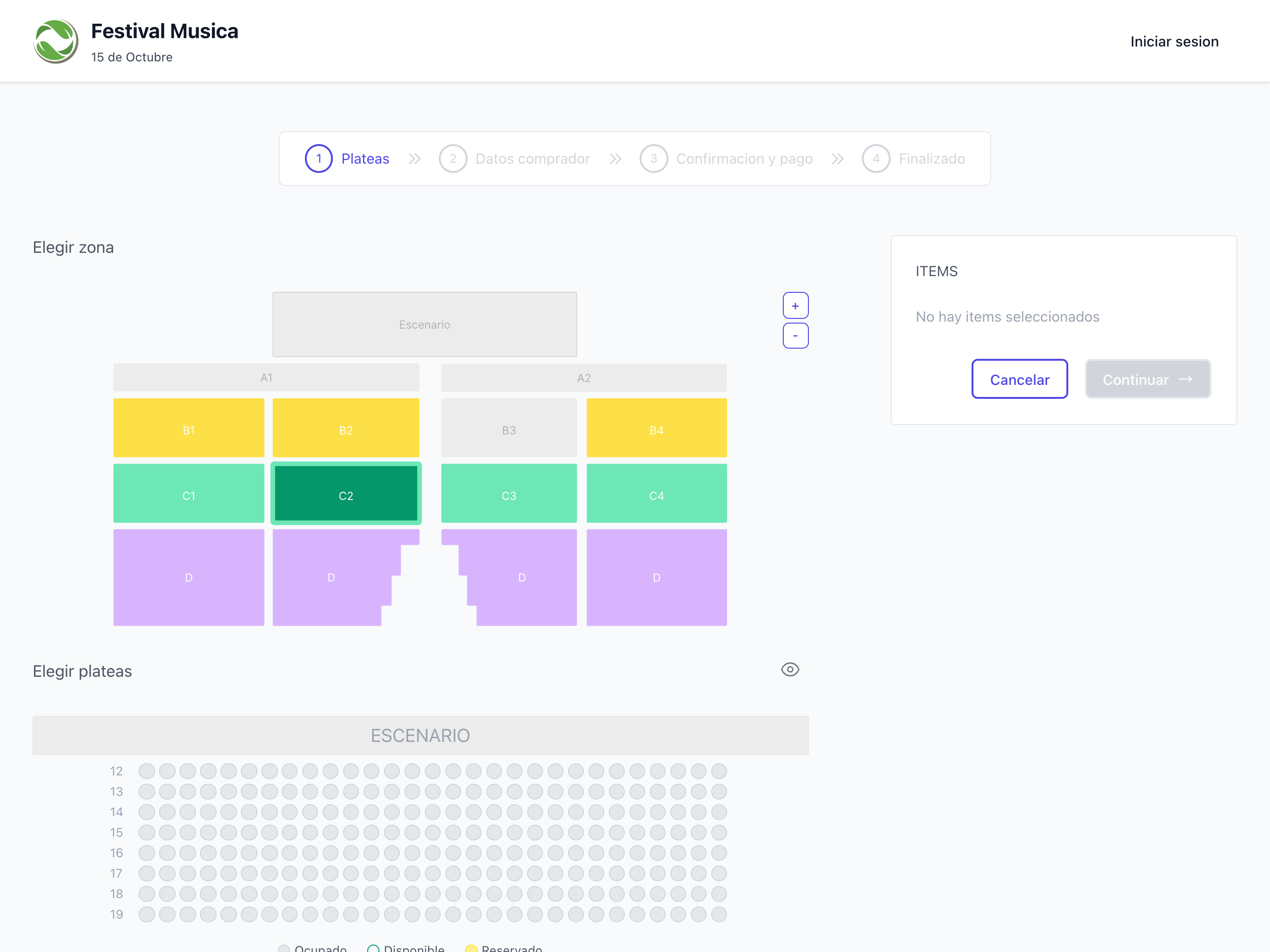Click the last seat in row 19

pos(719,914)
